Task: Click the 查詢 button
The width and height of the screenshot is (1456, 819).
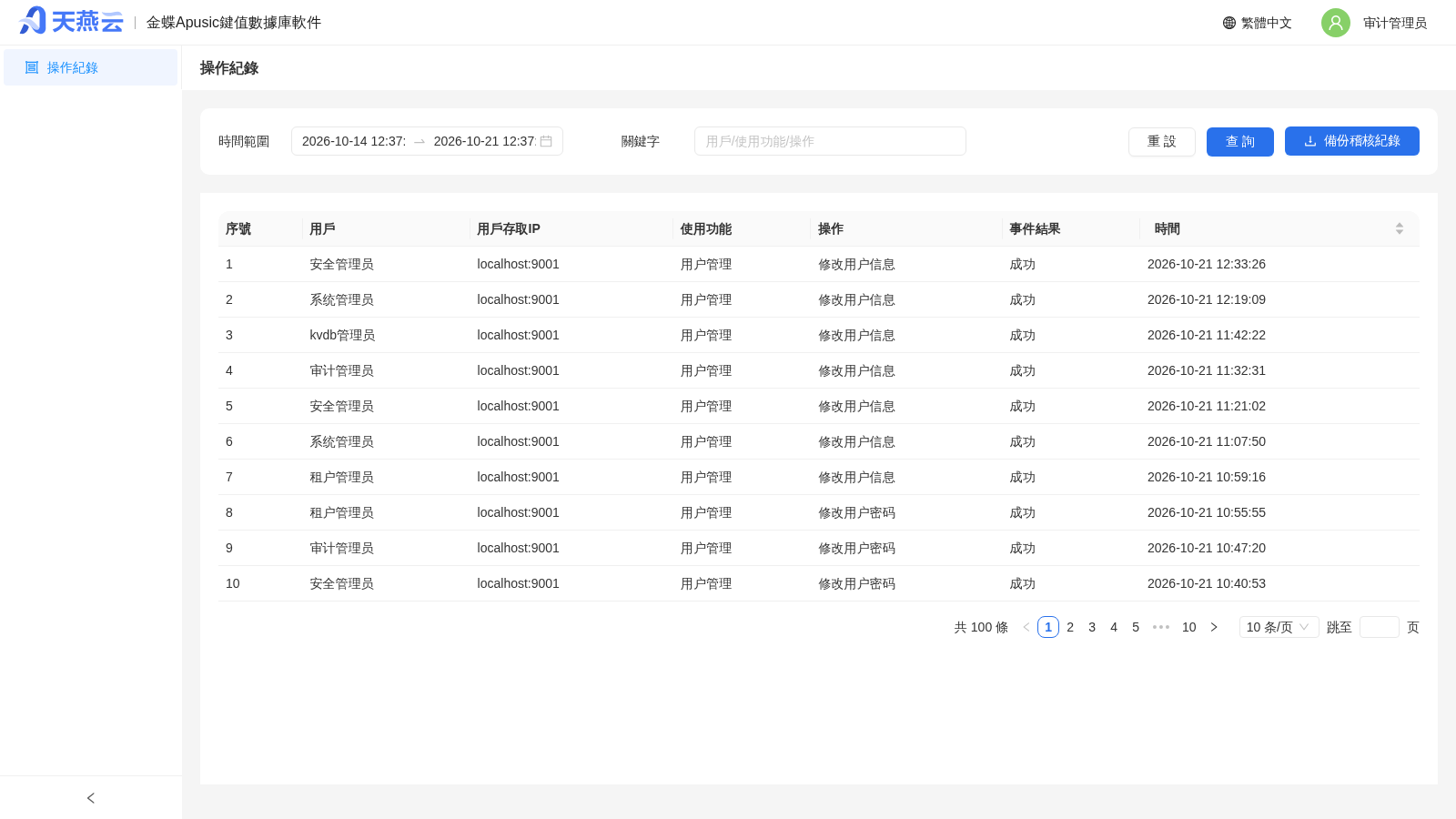Action: click(x=1240, y=141)
